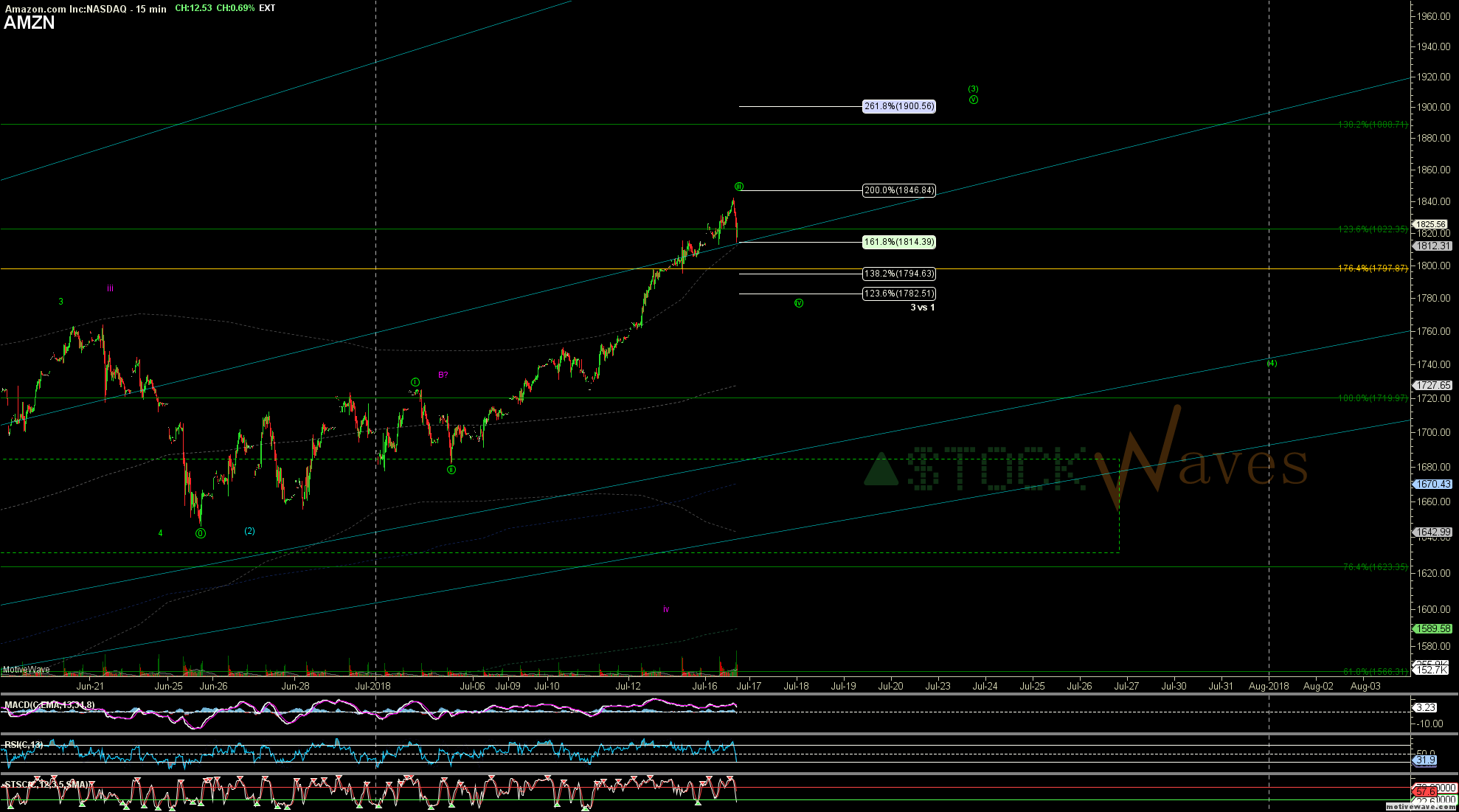Viewport: 1459px width, 812px height.
Task: Select the circled 0 wave origin label
Action: [201, 533]
